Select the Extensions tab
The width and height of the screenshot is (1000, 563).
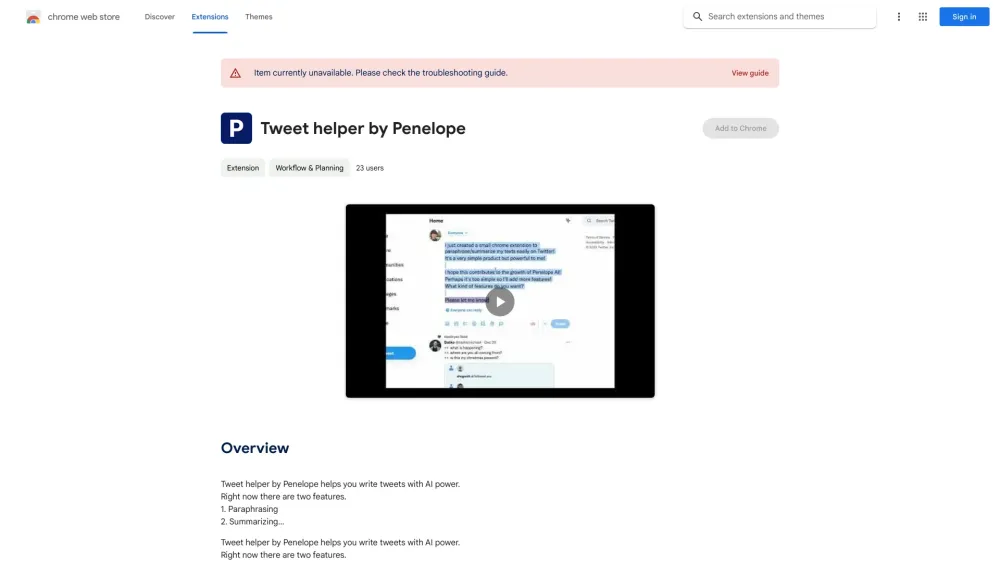(210, 17)
